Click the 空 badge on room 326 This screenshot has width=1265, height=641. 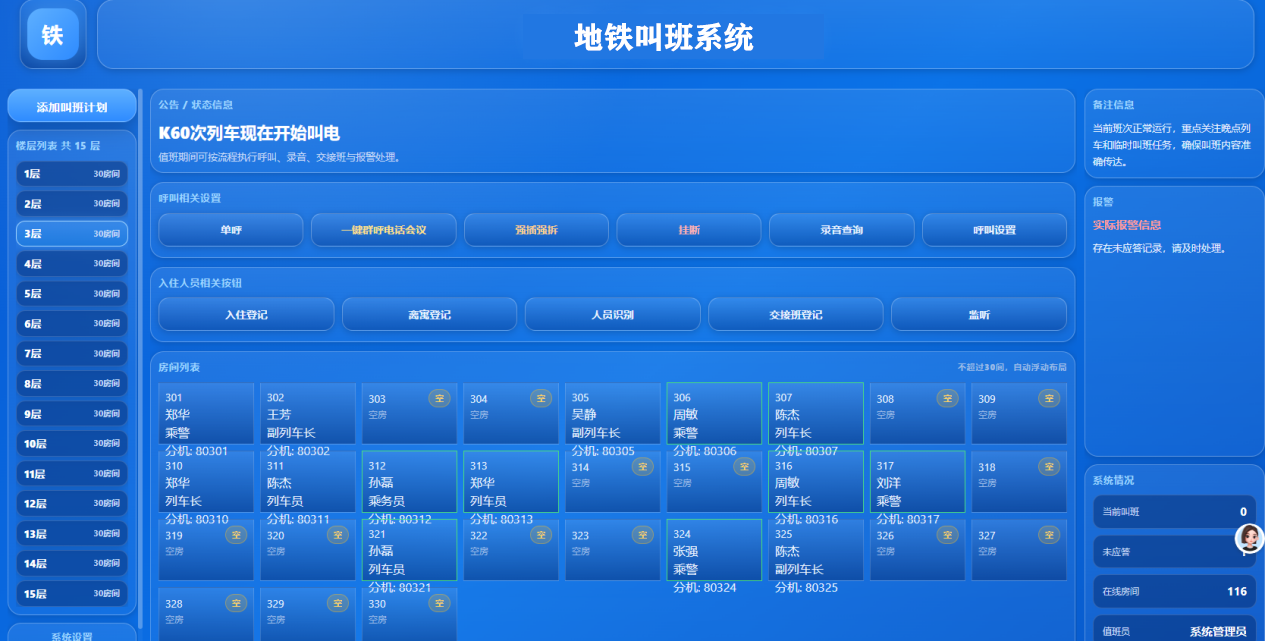coord(947,535)
